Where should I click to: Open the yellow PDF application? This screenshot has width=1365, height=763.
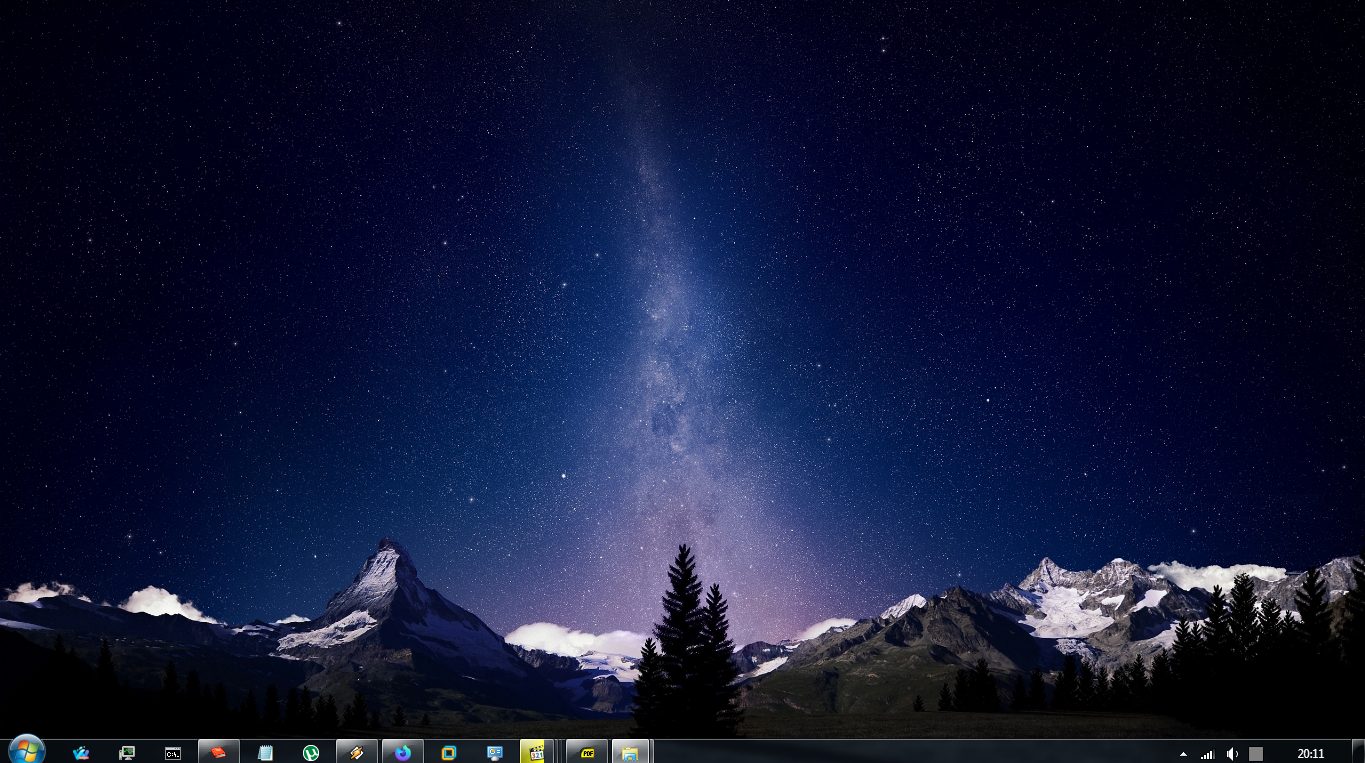point(587,753)
